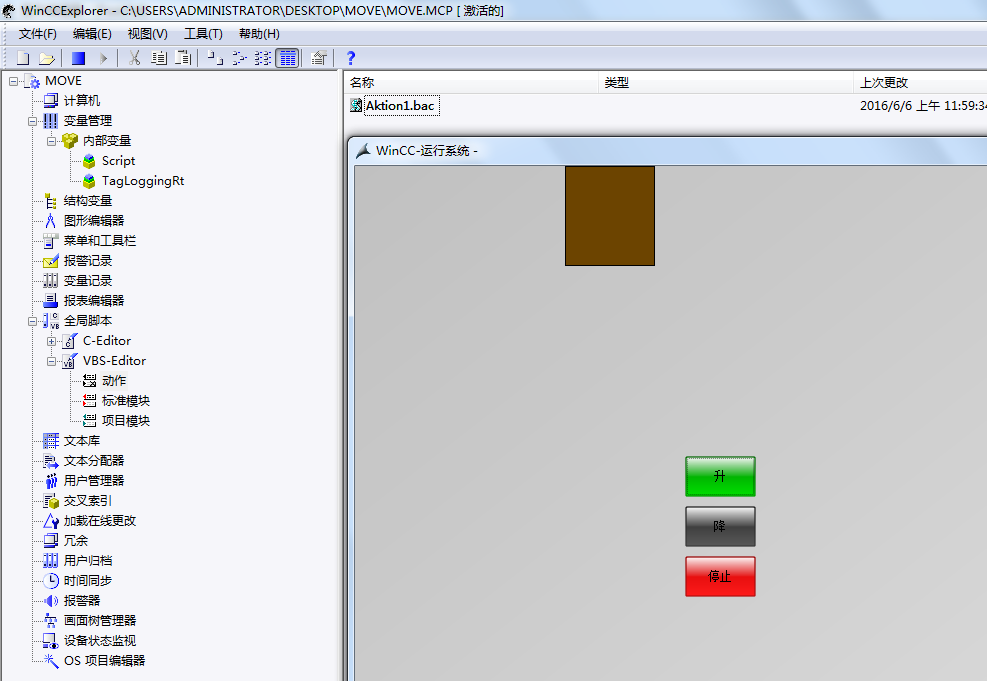The height and width of the screenshot is (681, 987).
Task: Select the 冗余 tree item
Action: (x=76, y=541)
